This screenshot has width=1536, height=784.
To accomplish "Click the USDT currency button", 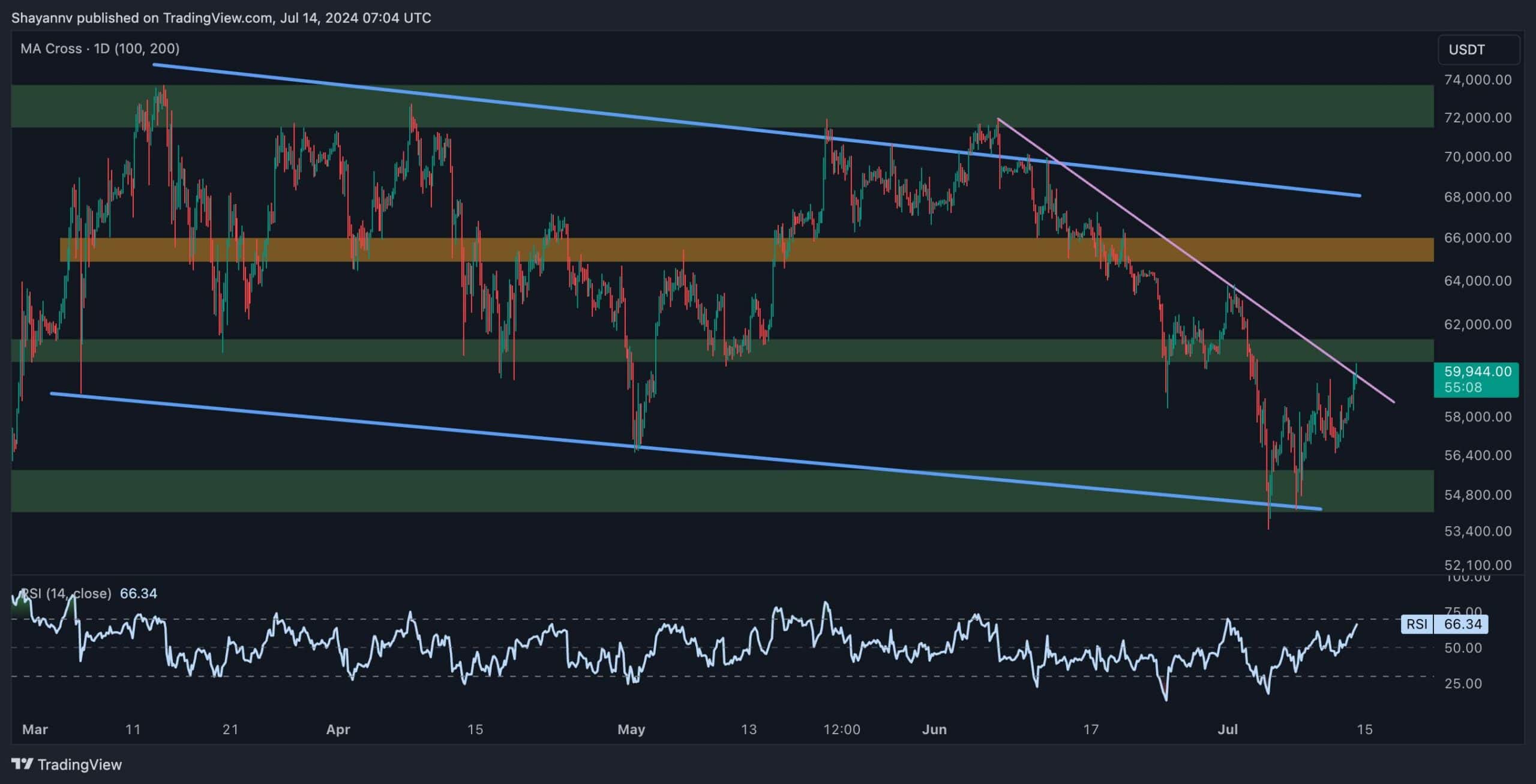I will click(x=1479, y=50).
